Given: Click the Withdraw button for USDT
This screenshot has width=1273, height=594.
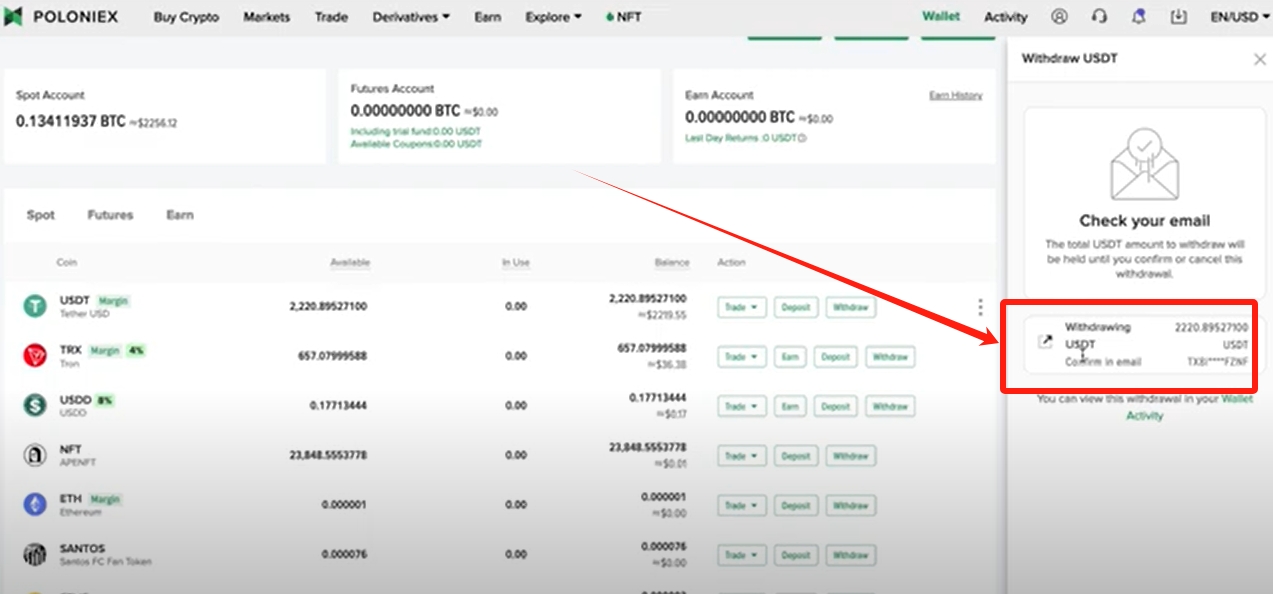Looking at the screenshot, I should 851,307.
